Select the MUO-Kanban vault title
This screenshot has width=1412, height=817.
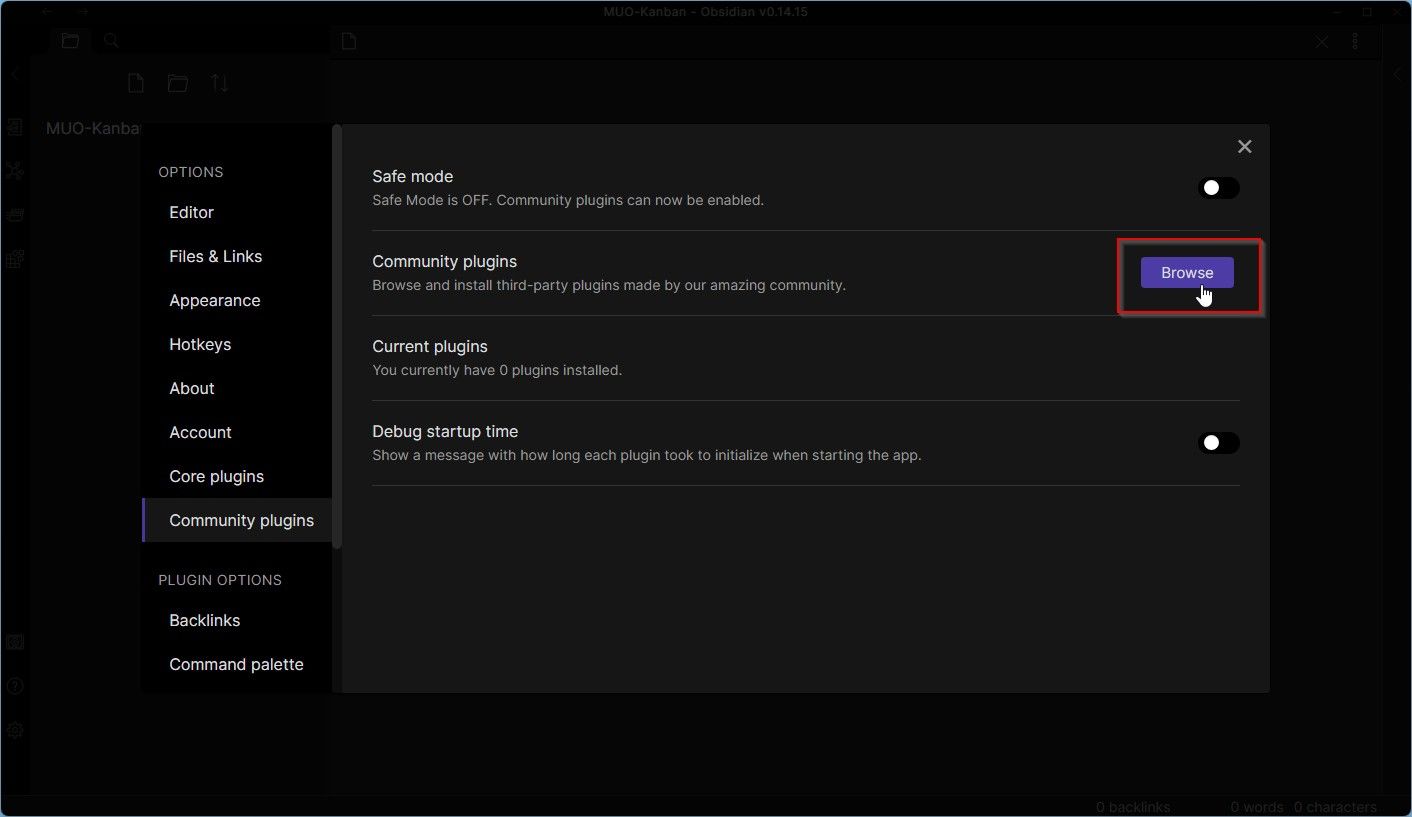[93, 128]
